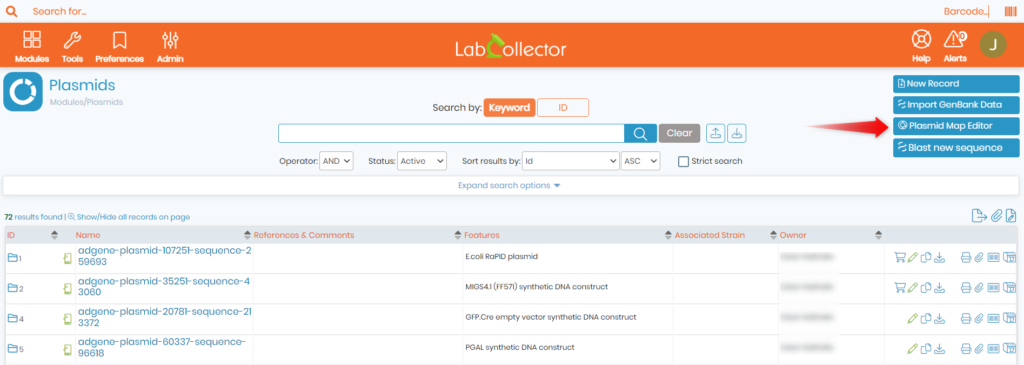
Task: Click Import GenBank Data button
Action: pyautogui.click(x=956, y=104)
